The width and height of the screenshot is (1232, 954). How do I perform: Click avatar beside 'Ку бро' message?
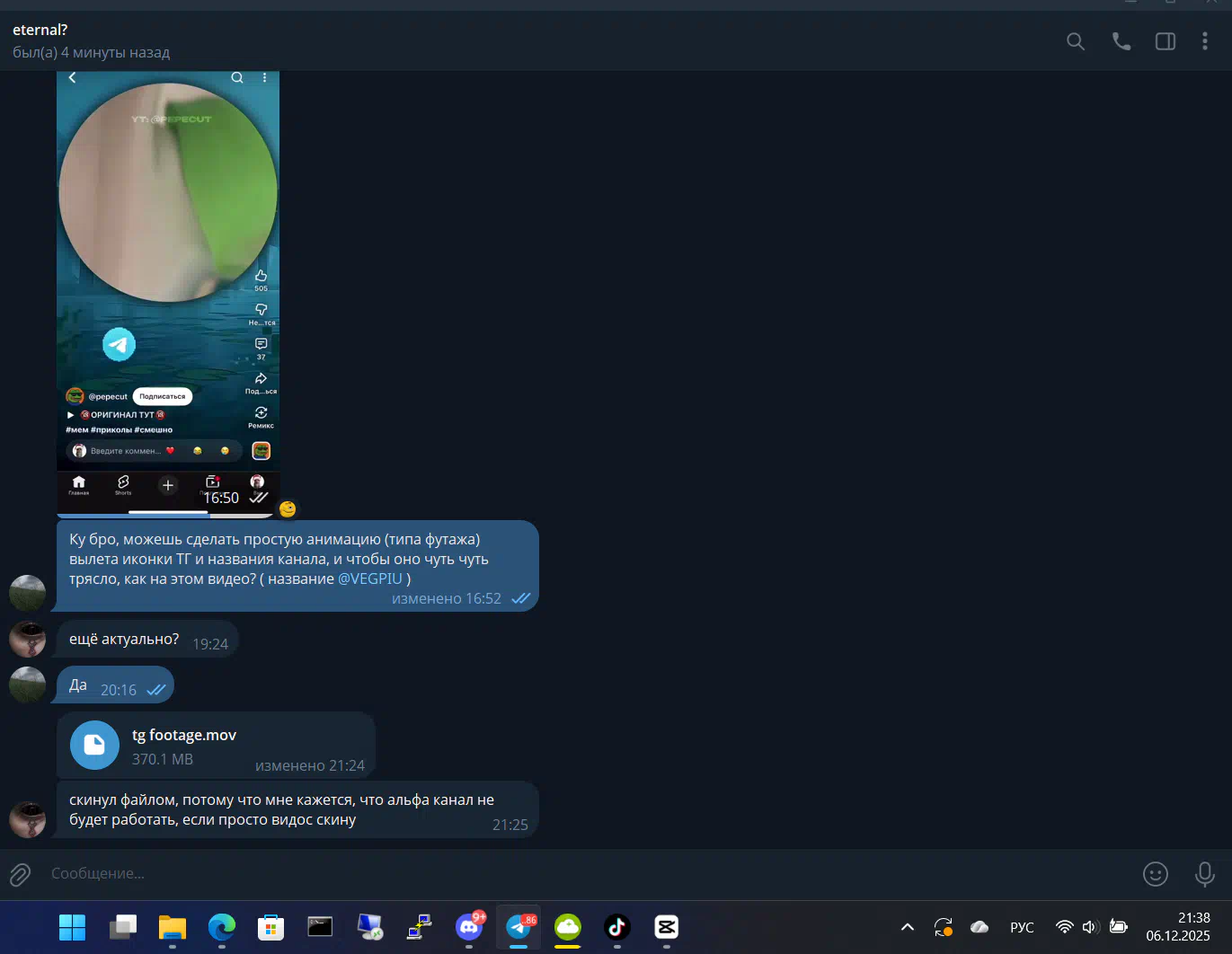(28, 593)
